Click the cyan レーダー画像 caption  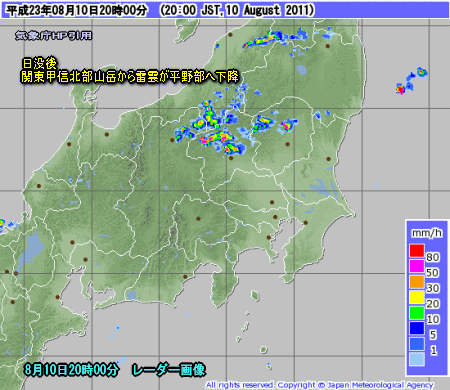pyautogui.click(x=169, y=370)
